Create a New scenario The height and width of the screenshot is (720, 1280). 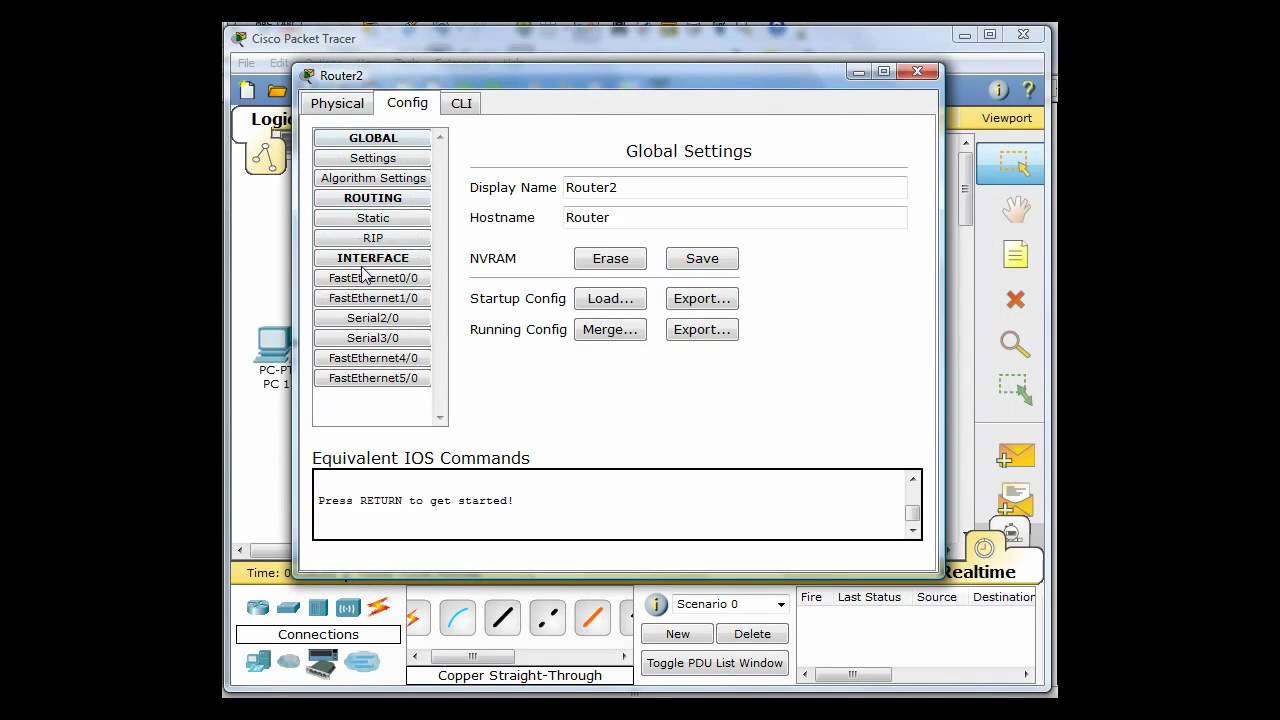click(677, 634)
